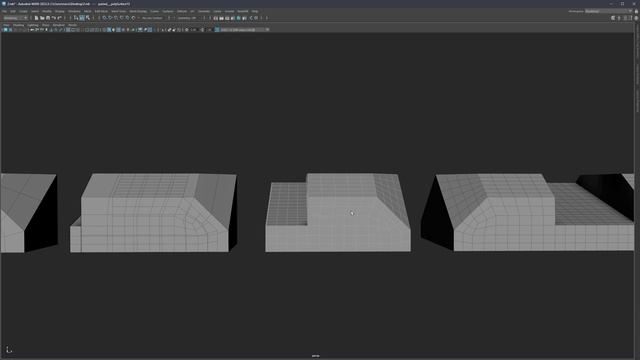The height and width of the screenshot is (360, 640).
Task: Toggle snap to curves
Action: 110,18
